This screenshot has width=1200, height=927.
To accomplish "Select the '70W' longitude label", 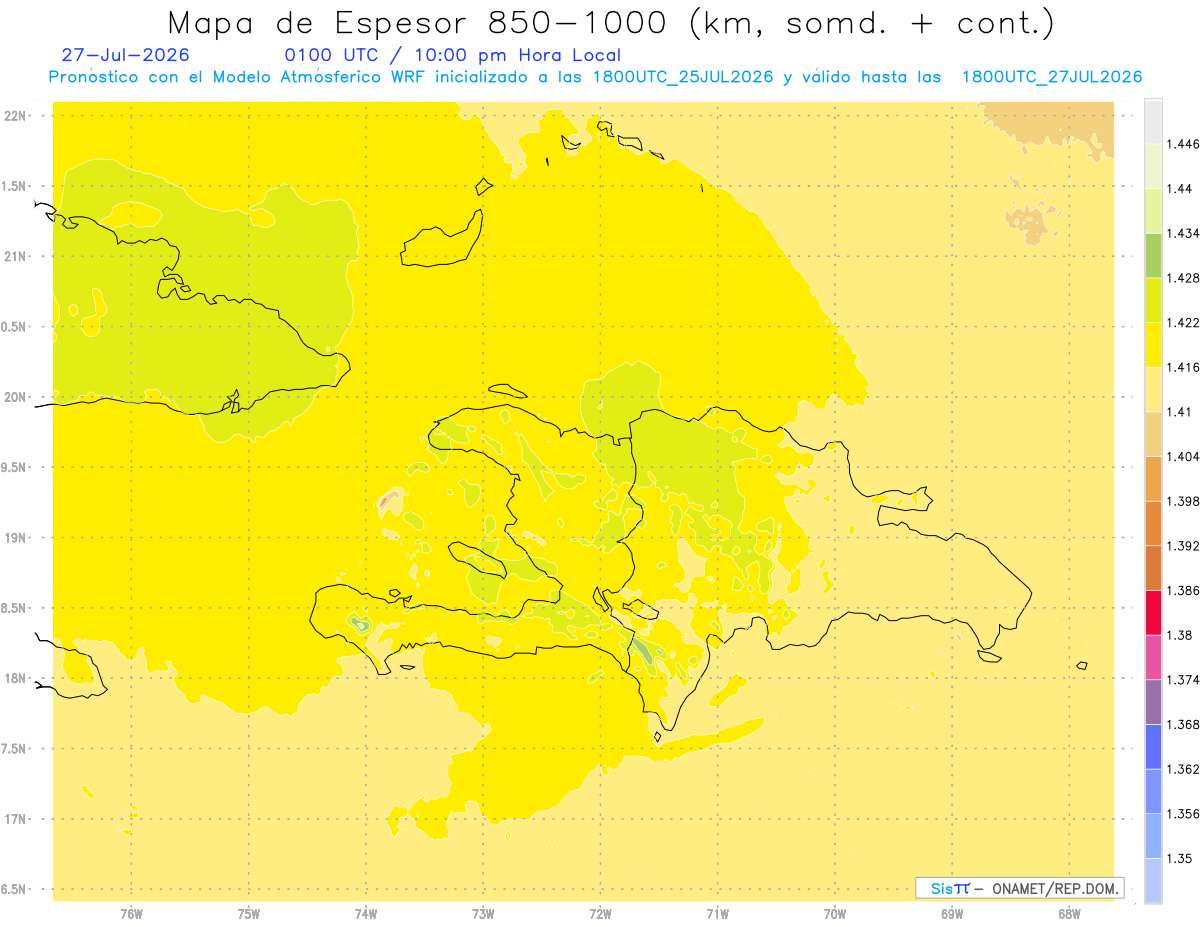I will [x=835, y=914].
